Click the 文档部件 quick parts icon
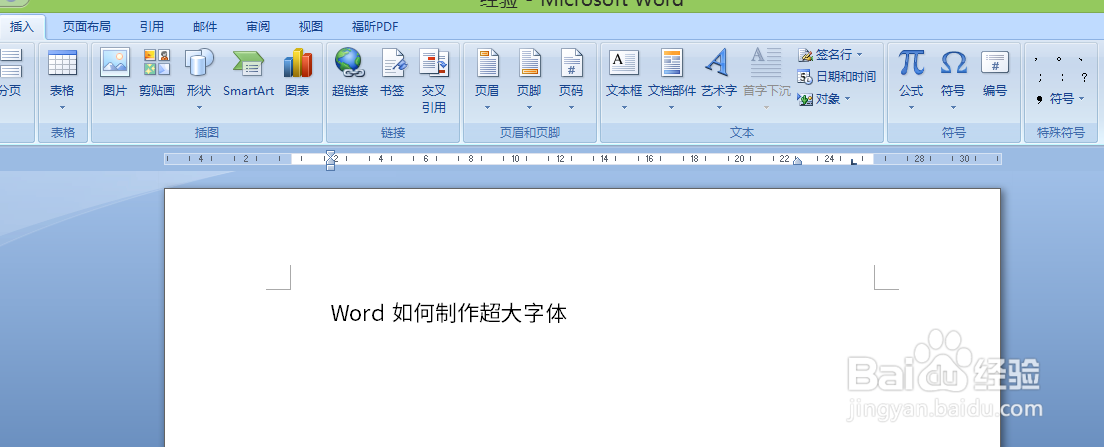 (672, 63)
